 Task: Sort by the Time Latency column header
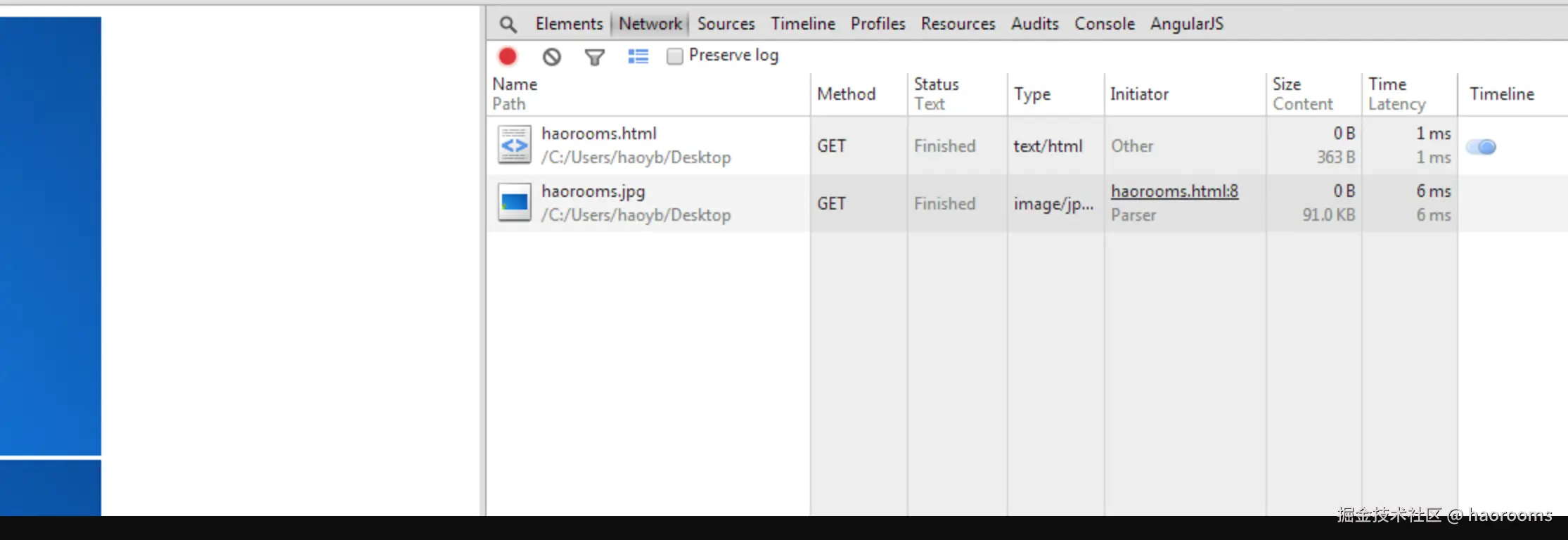coord(1409,94)
